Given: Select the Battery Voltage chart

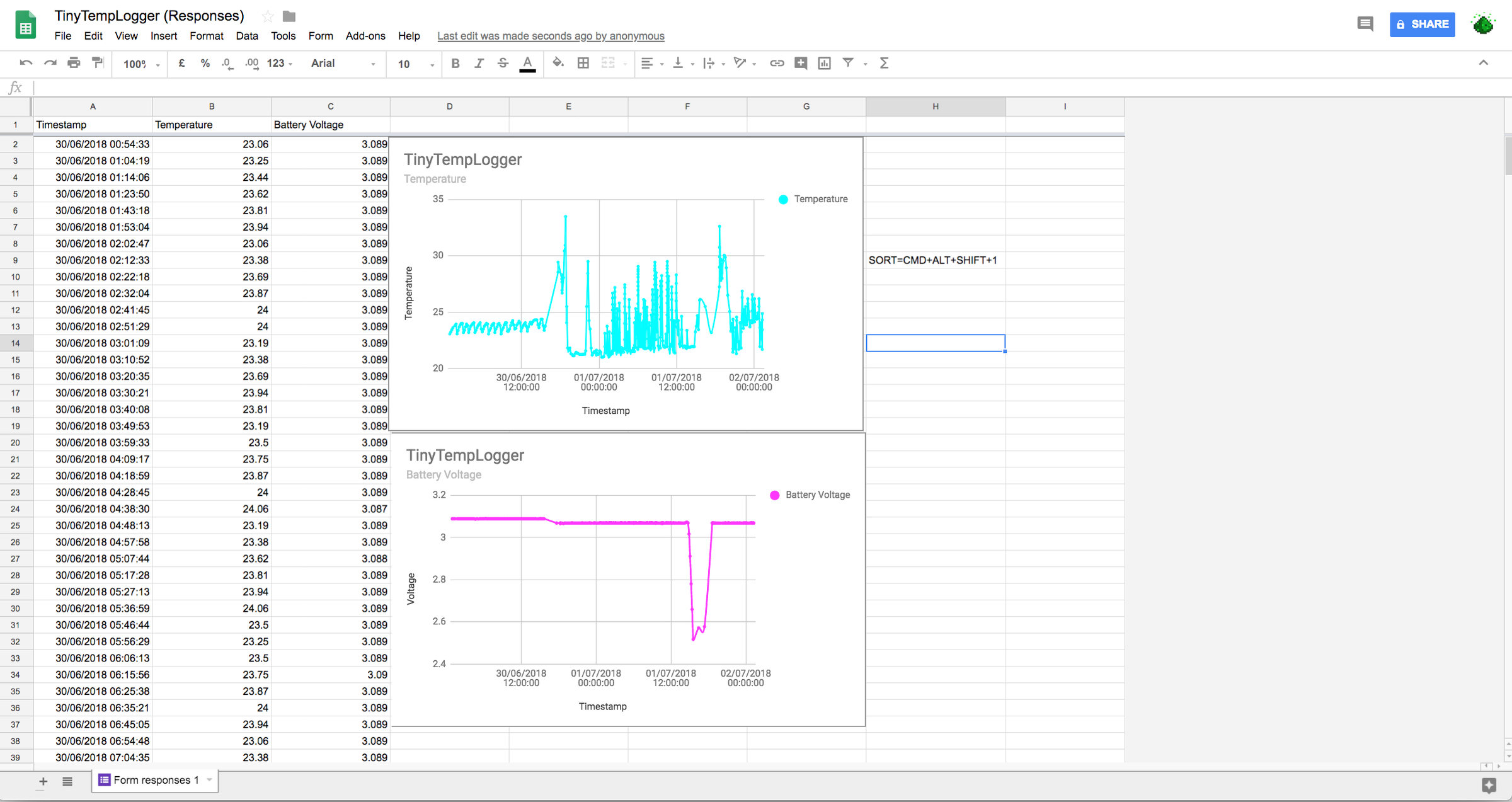Looking at the screenshot, I should [x=628, y=580].
